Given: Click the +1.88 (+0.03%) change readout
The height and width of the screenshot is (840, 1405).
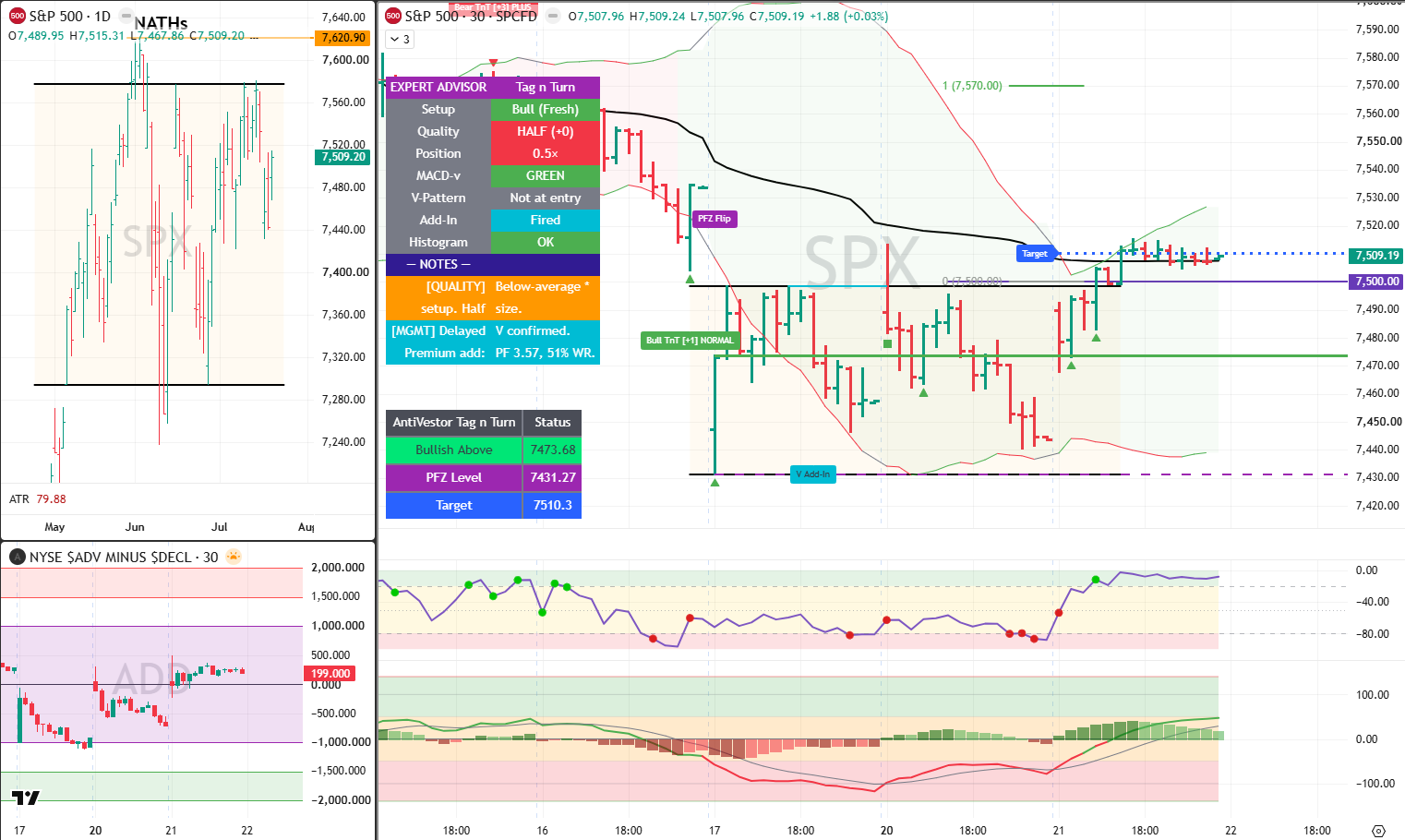Looking at the screenshot, I should click(x=848, y=16).
